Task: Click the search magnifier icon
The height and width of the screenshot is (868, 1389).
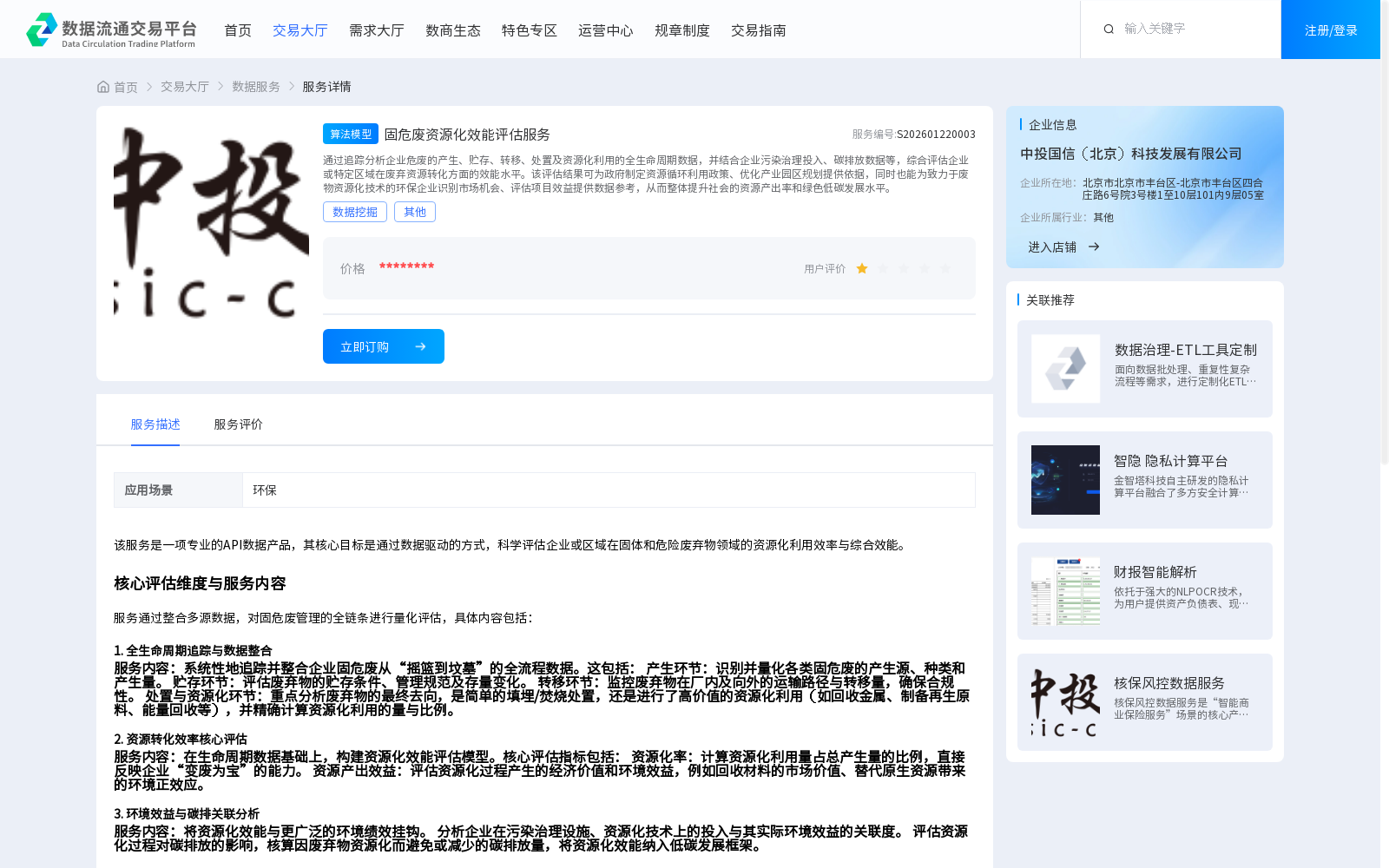Action: 1109,30
